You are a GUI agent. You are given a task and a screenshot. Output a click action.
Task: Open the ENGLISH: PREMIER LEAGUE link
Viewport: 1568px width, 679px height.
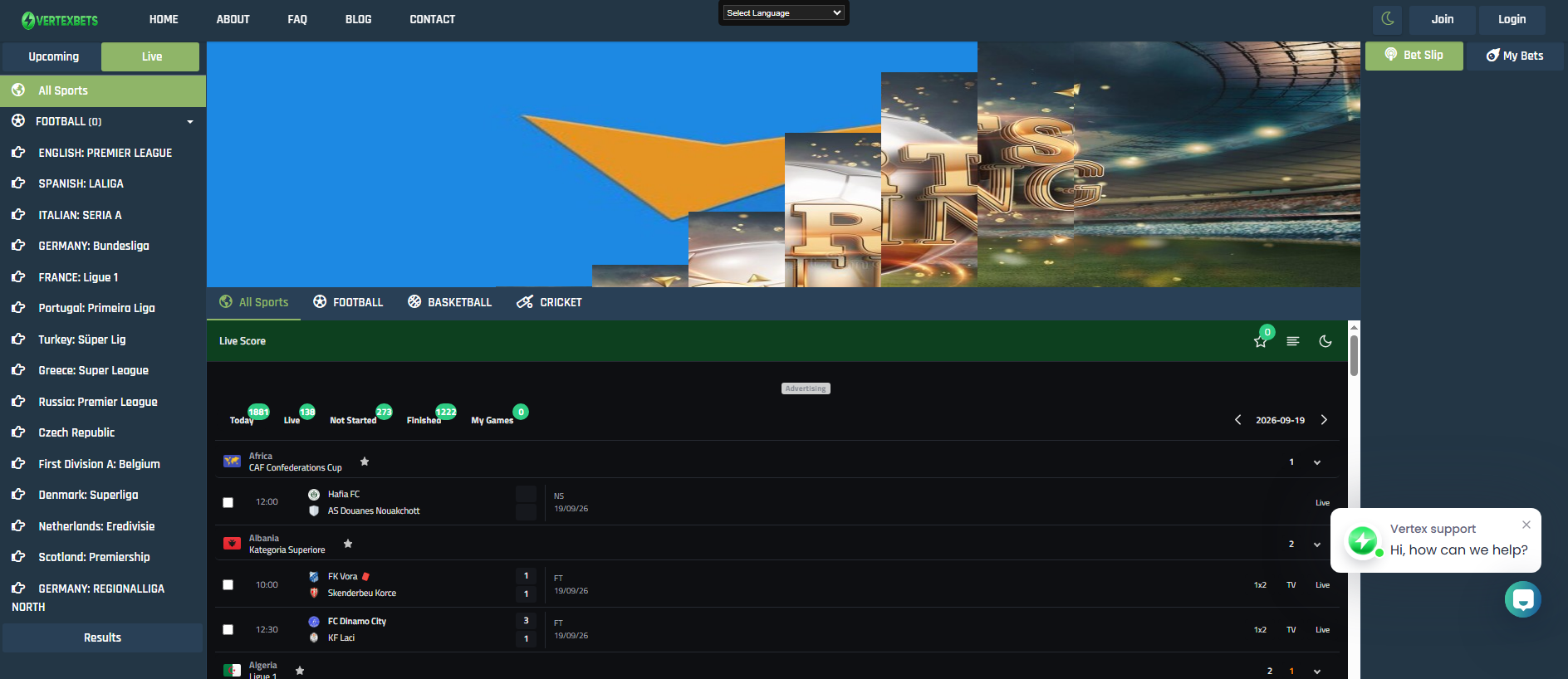coord(105,153)
